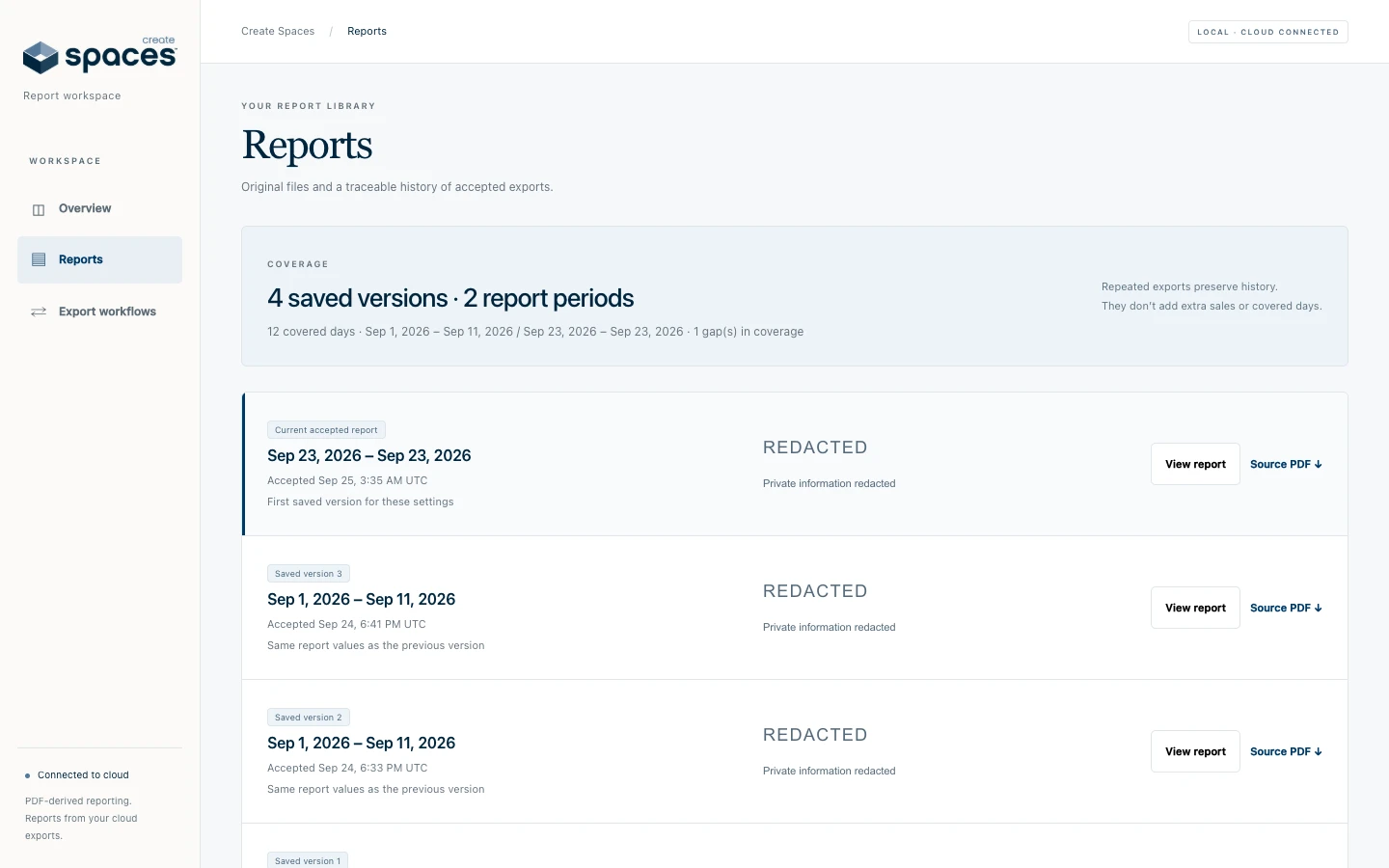Click the Report workspace label
This screenshot has height=868, width=1389.
[72, 95]
